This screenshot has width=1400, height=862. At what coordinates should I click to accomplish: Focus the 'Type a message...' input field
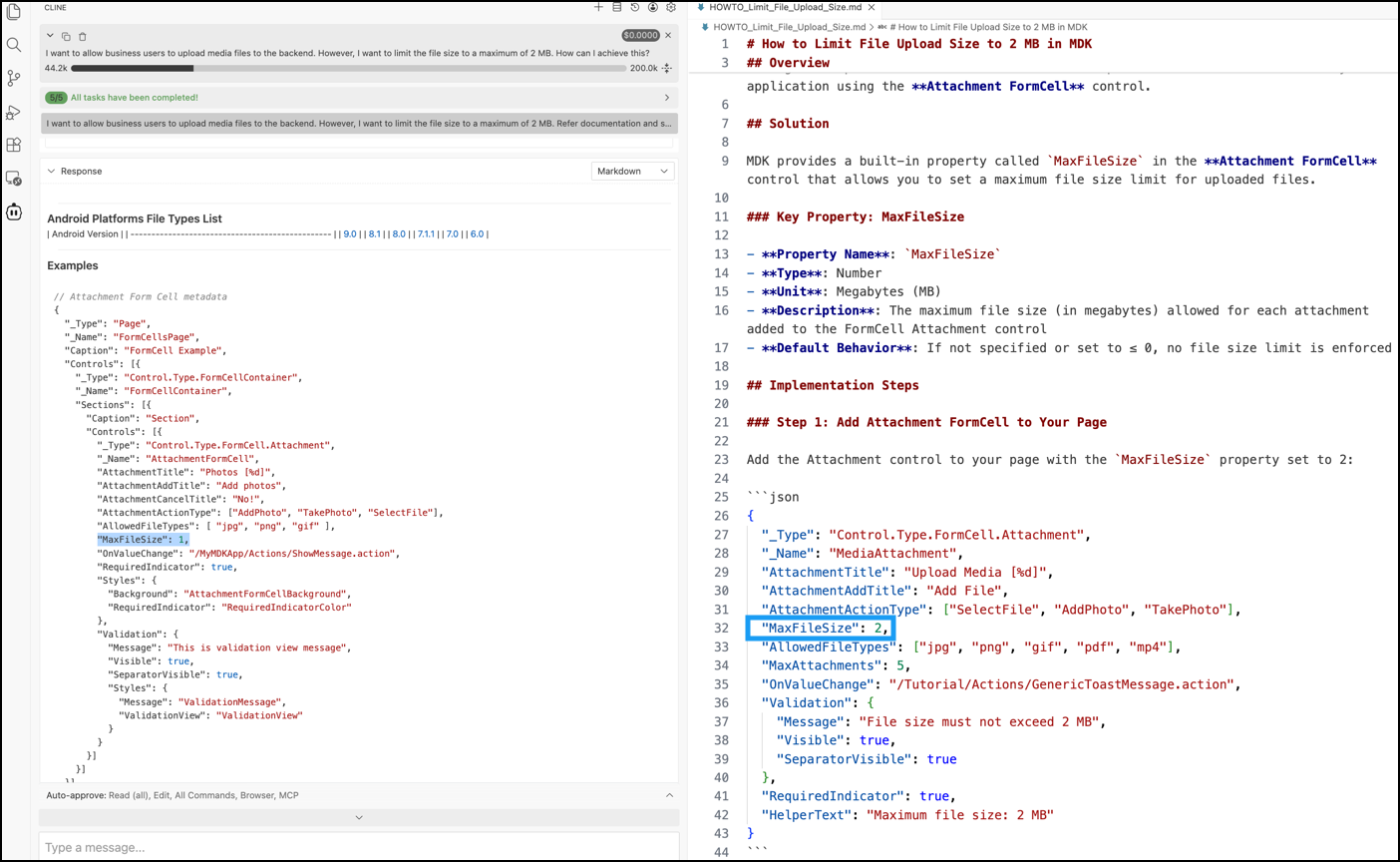coord(359,847)
